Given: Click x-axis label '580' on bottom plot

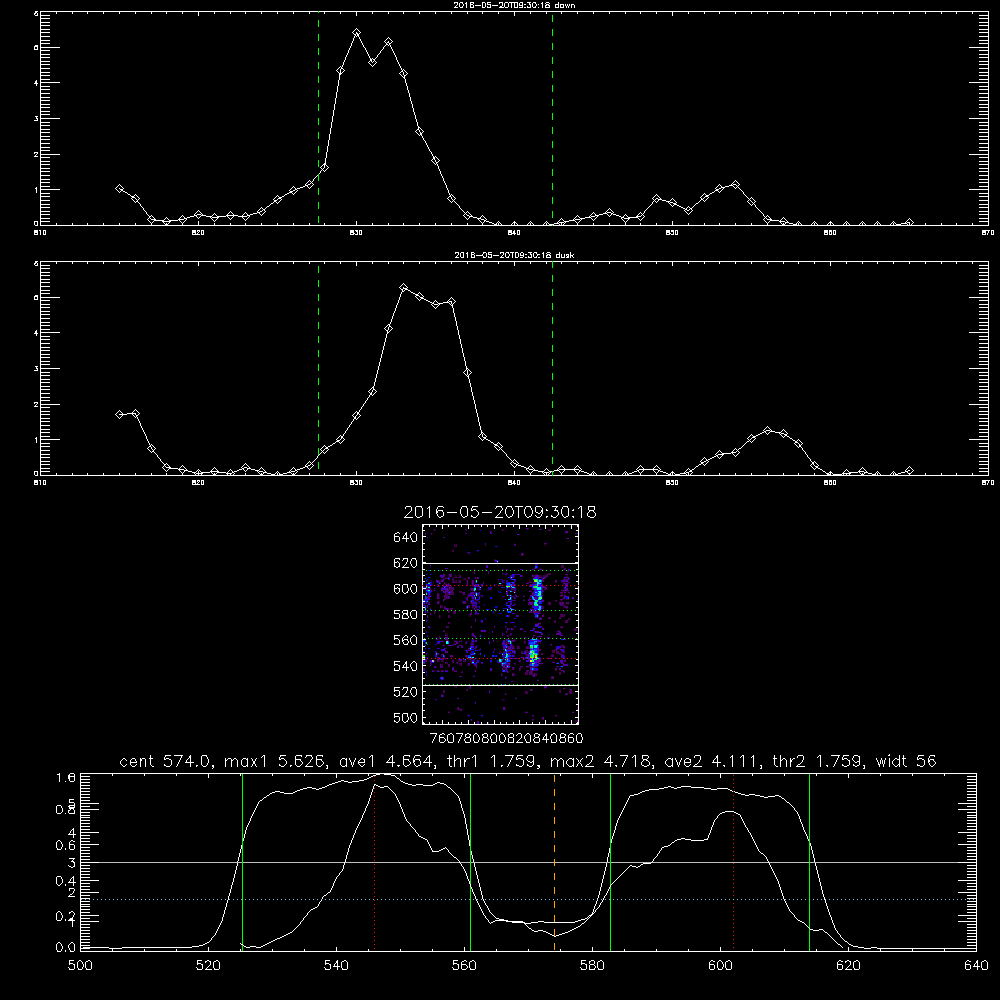Looking at the screenshot, I should coord(592,966).
